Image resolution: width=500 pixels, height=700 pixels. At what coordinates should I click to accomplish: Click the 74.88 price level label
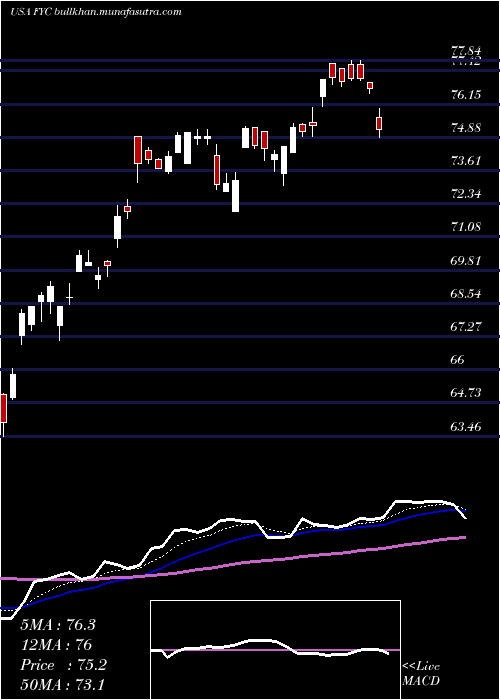tap(466, 128)
